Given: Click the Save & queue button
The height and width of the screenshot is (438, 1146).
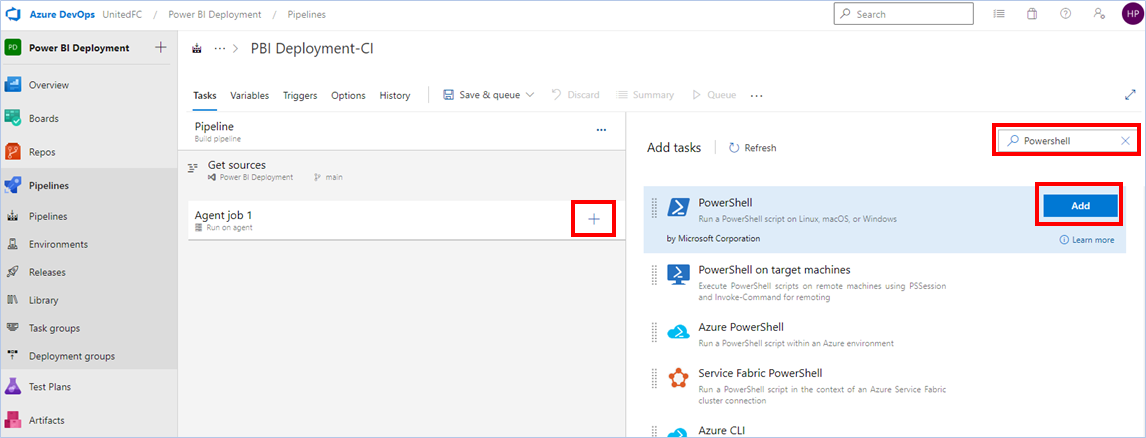Looking at the screenshot, I should point(482,95).
